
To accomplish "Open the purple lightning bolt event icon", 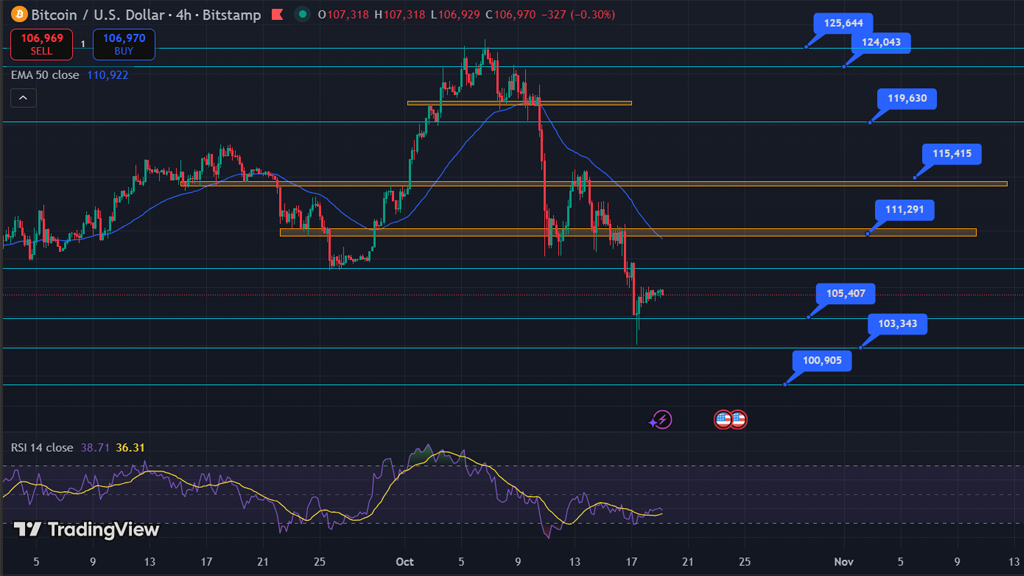I will point(660,420).
